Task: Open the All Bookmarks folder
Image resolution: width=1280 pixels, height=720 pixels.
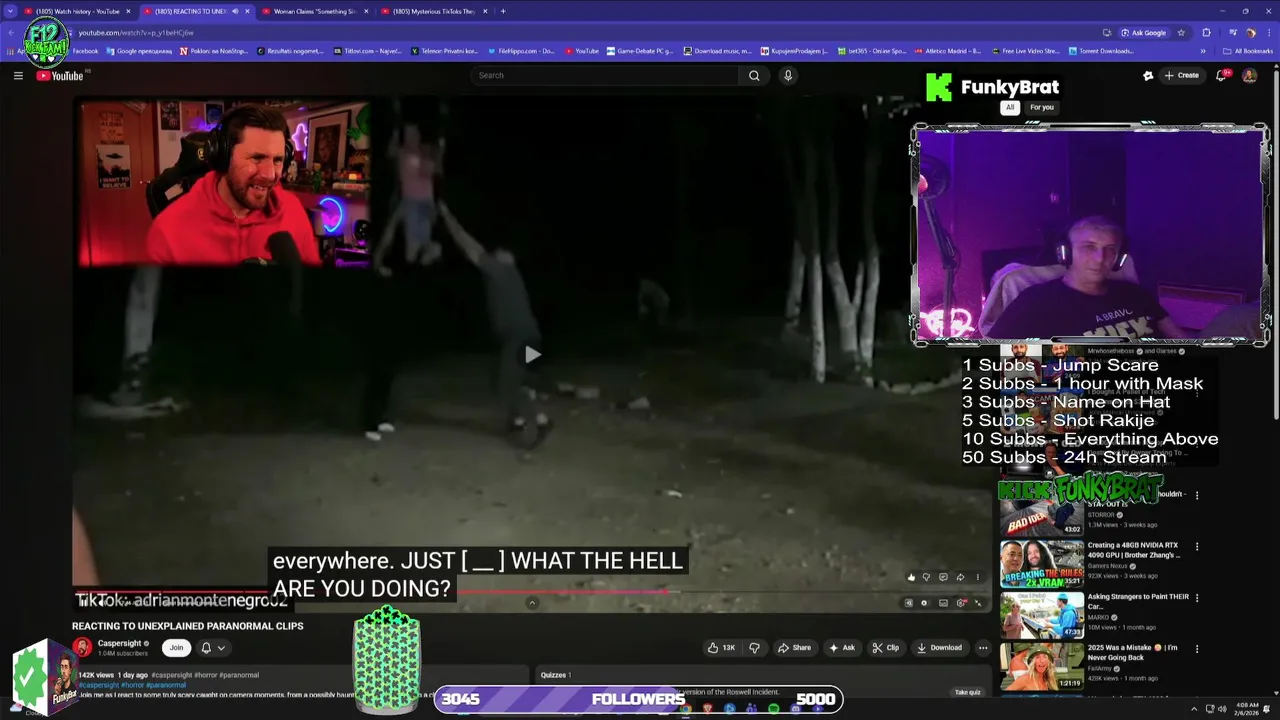Action: coord(1248,51)
